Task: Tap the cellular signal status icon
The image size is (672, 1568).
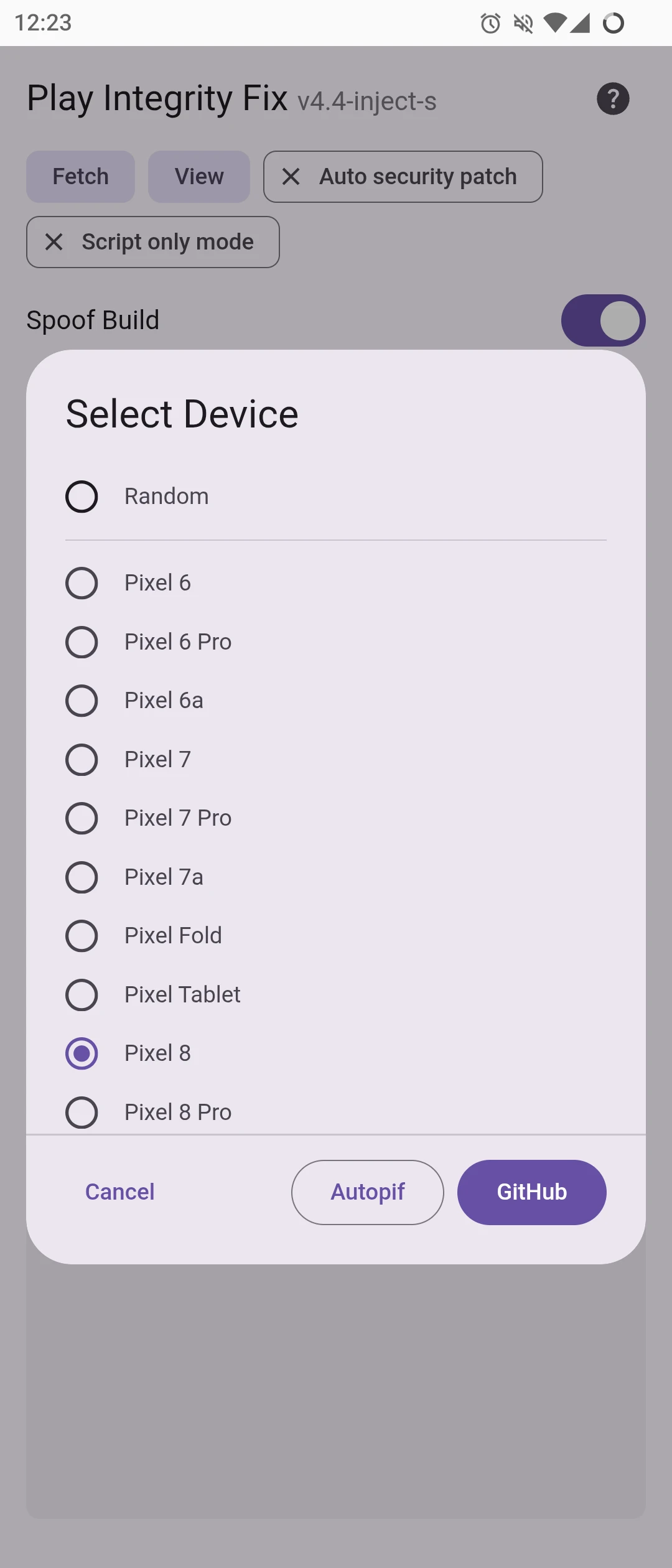Action: [x=580, y=24]
